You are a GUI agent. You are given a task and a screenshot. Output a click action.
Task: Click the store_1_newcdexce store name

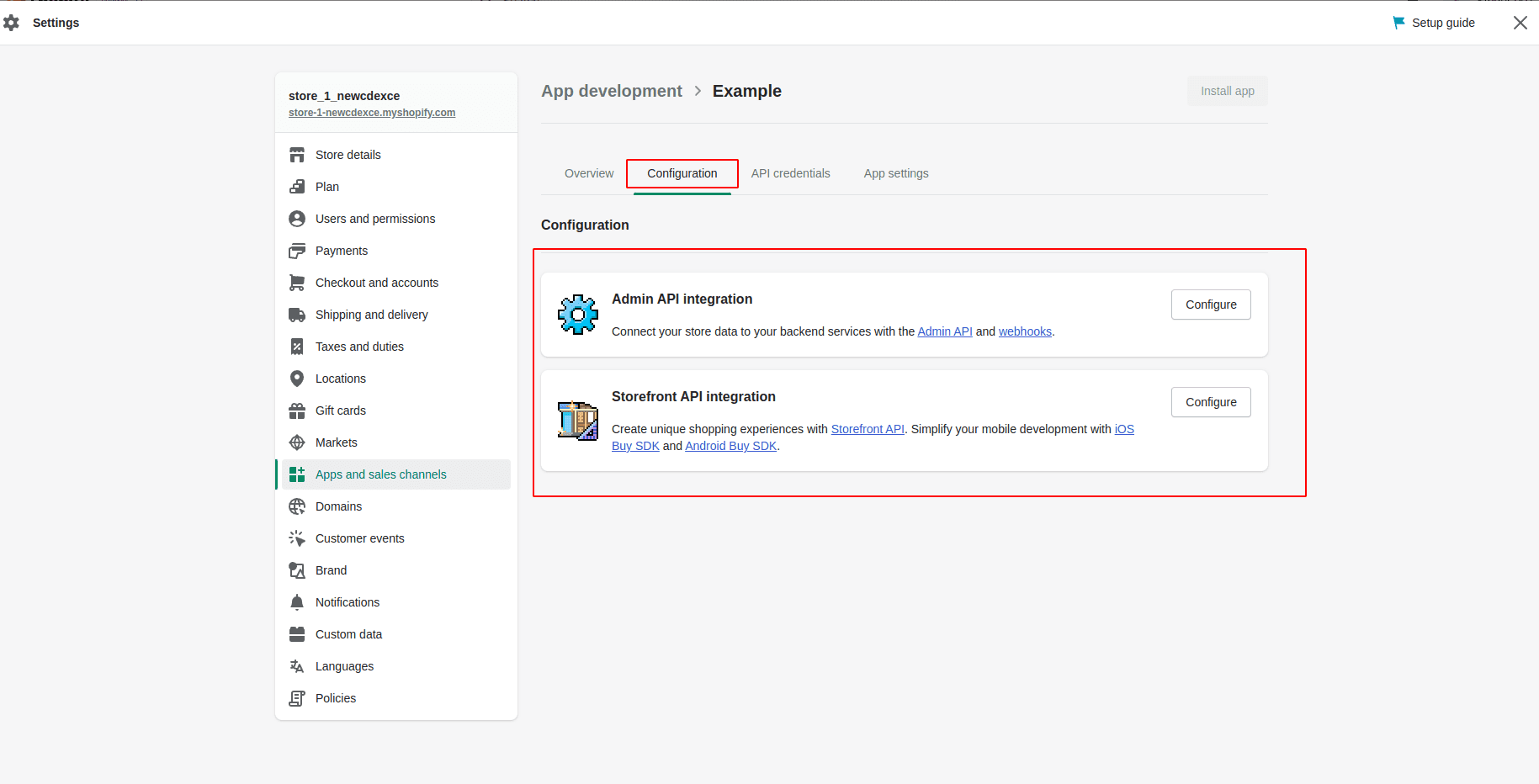[344, 96]
